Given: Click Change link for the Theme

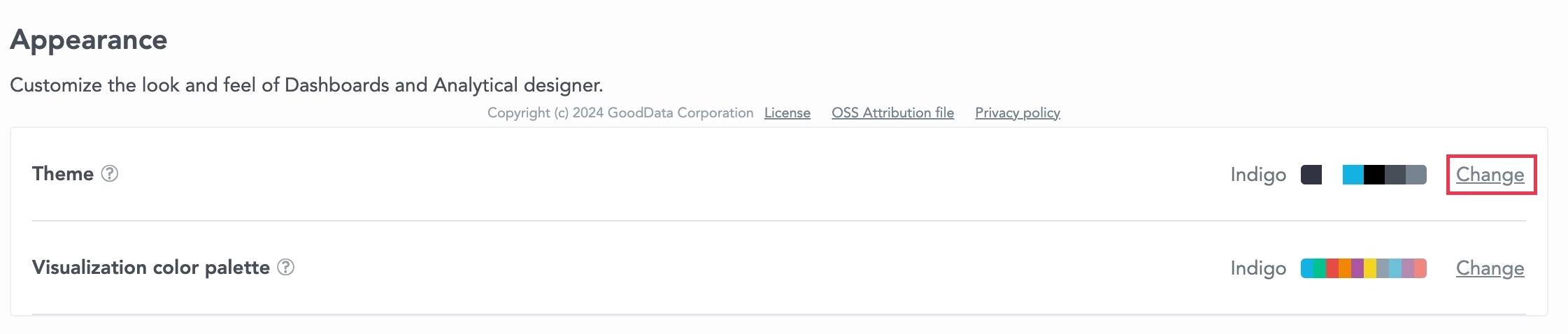Looking at the screenshot, I should (1490, 175).
